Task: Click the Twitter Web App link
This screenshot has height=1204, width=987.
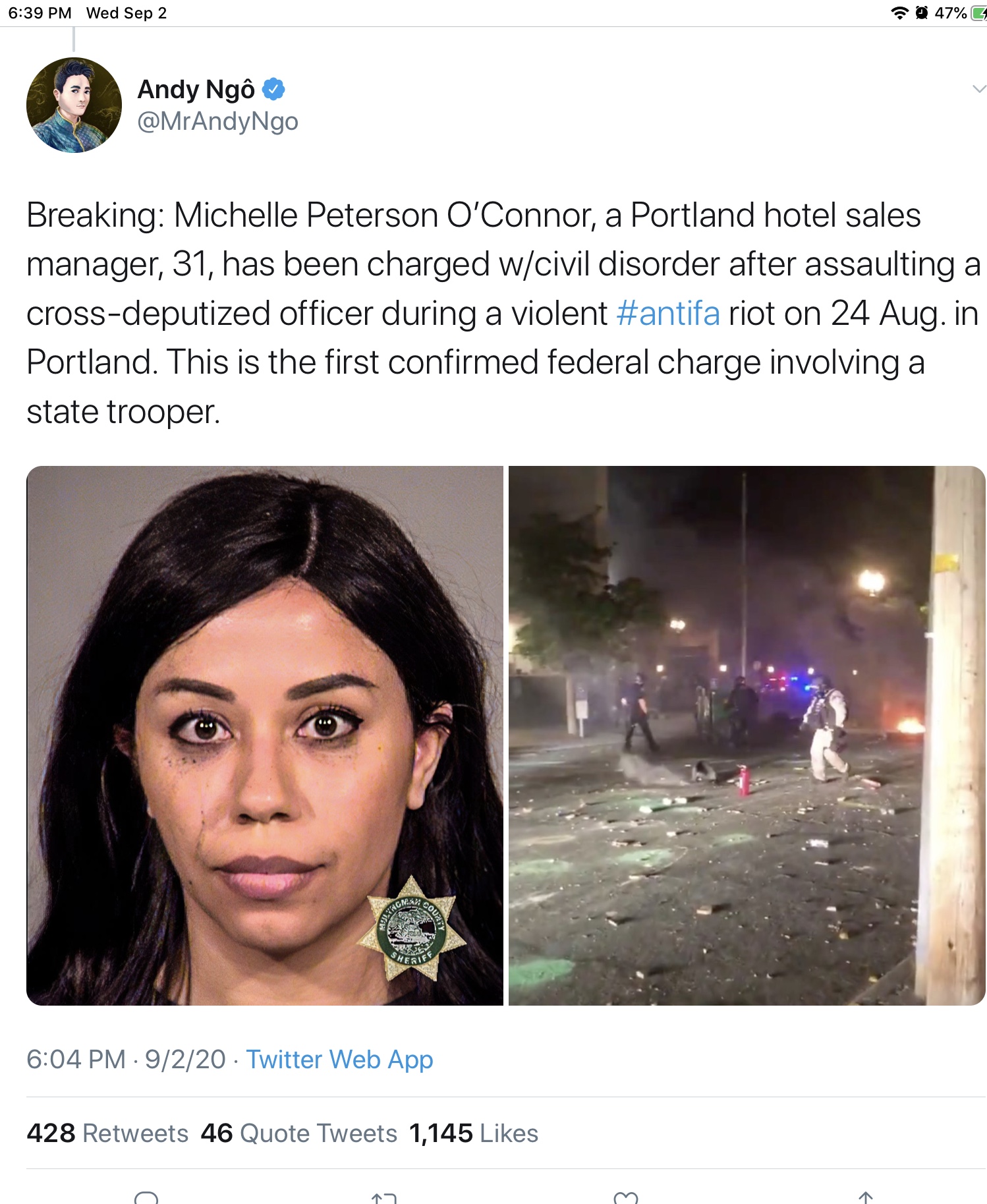Action: coord(339,1059)
